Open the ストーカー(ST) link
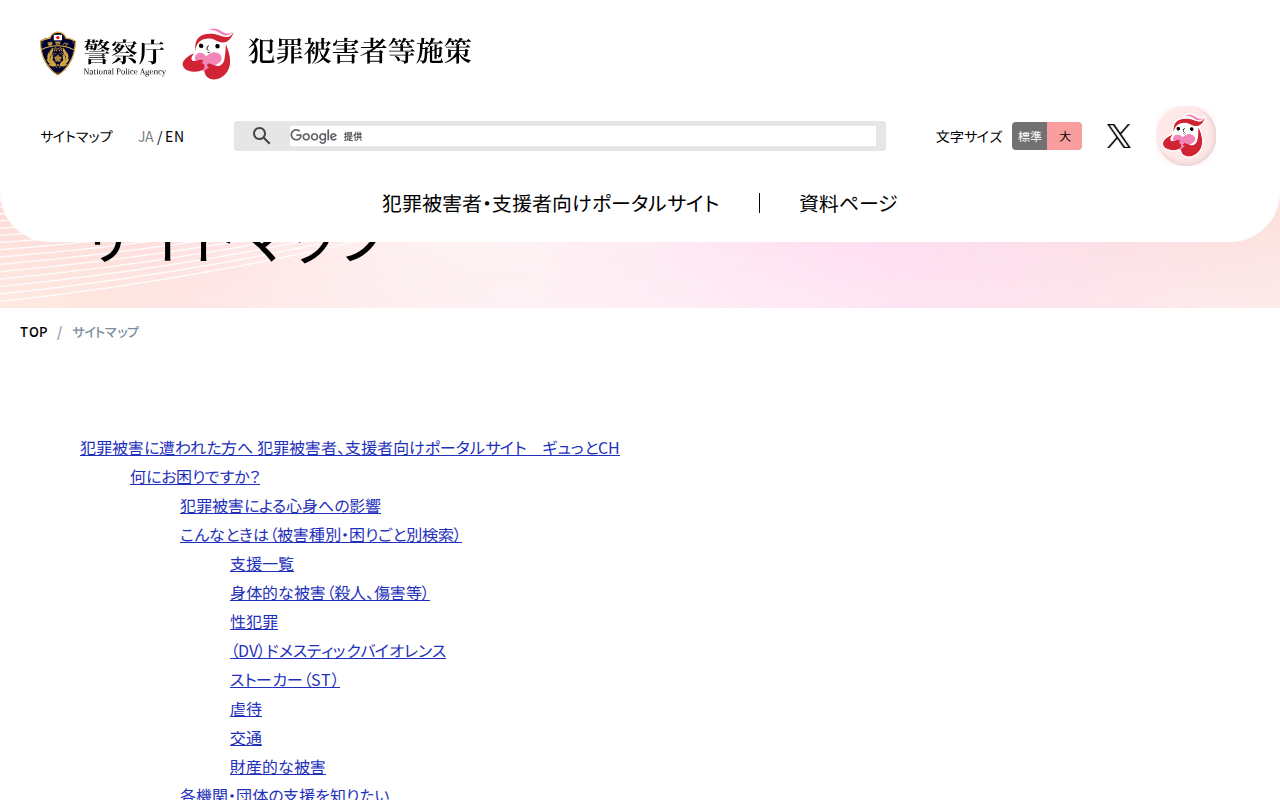Viewport: 1280px width, 800px height. (x=285, y=680)
